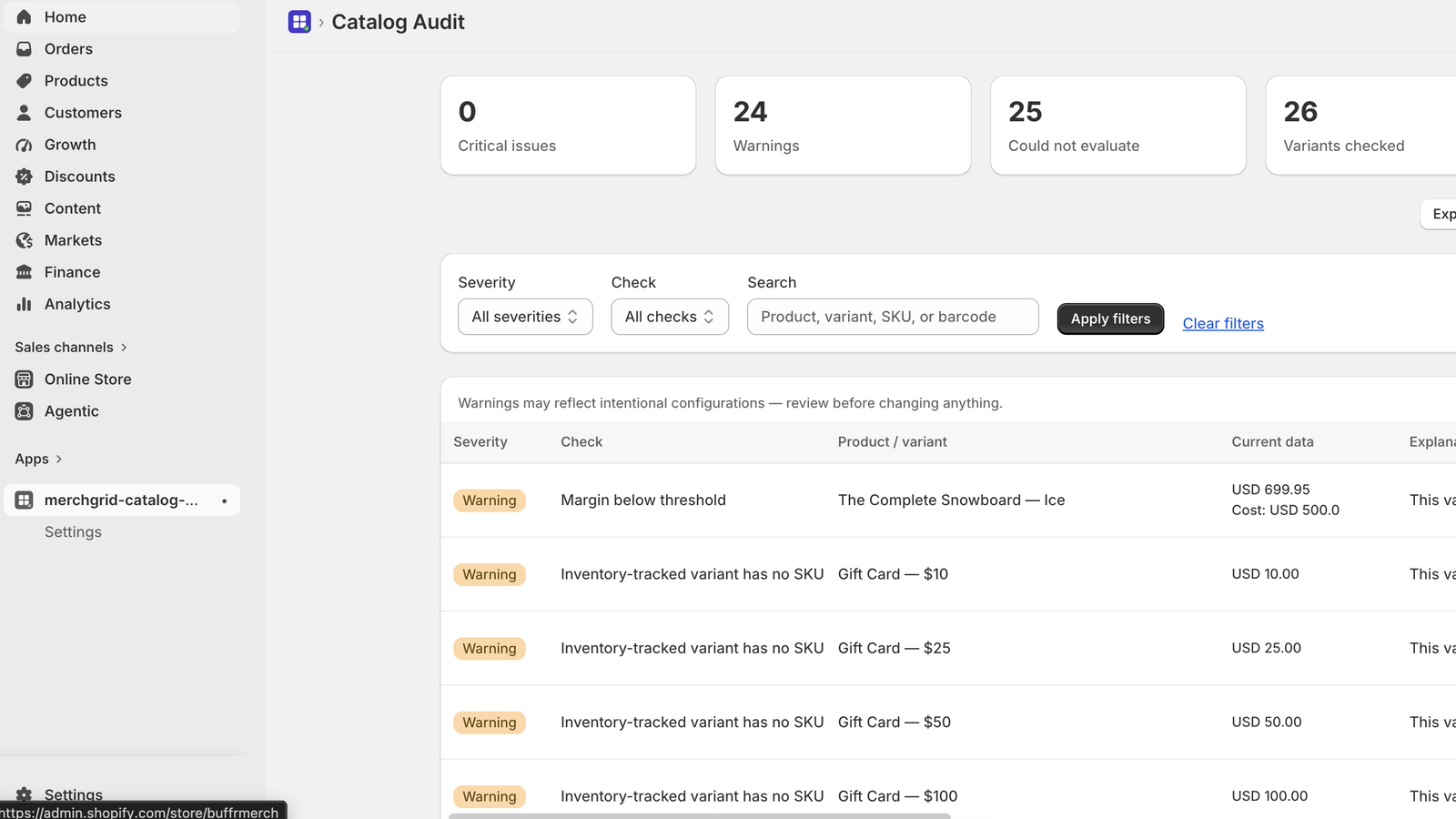Click the Variants checked card showing 26
The height and width of the screenshot is (819, 1456).
pos(1360,126)
